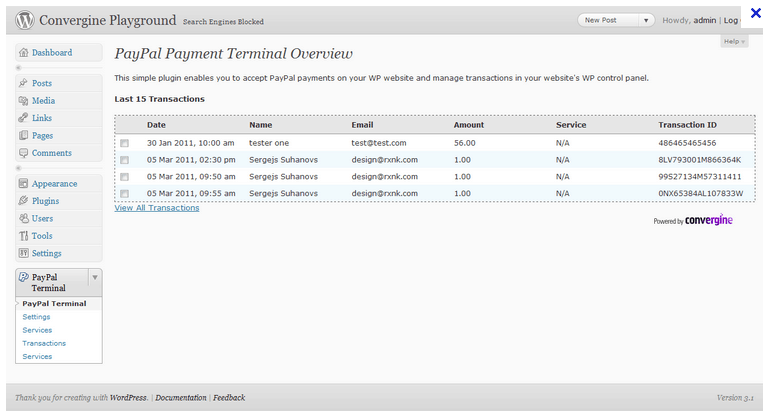
Task: Click the Amount column header
Action: pyautogui.click(x=469, y=125)
